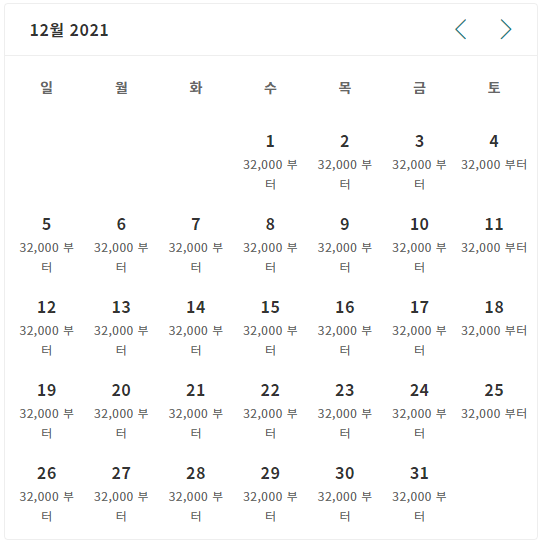Pick December 3 in calendar

[419, 161]
